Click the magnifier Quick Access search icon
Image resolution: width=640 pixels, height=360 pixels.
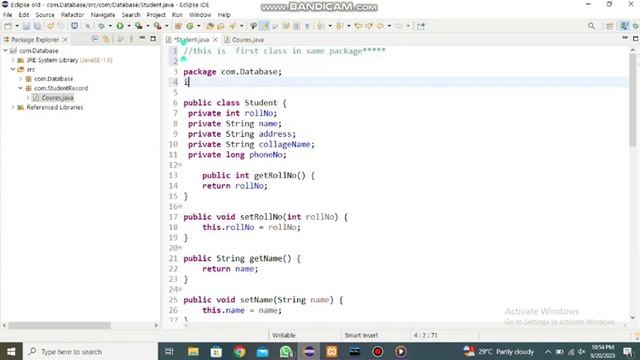click(591, 26)
